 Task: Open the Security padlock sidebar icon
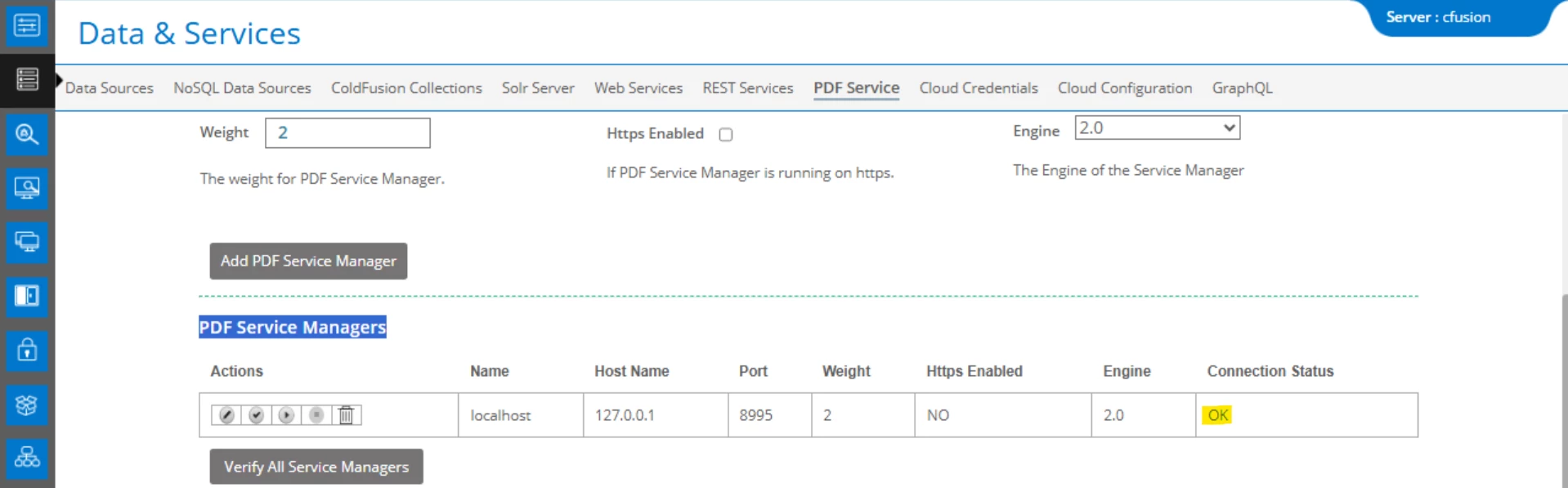(x=27, y=351)
